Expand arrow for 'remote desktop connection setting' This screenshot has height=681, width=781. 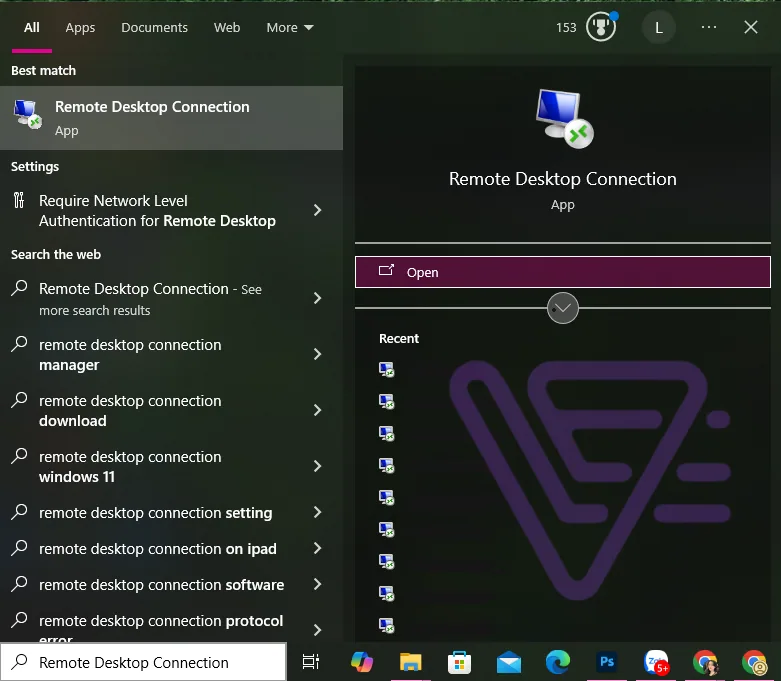coord(317,512)
